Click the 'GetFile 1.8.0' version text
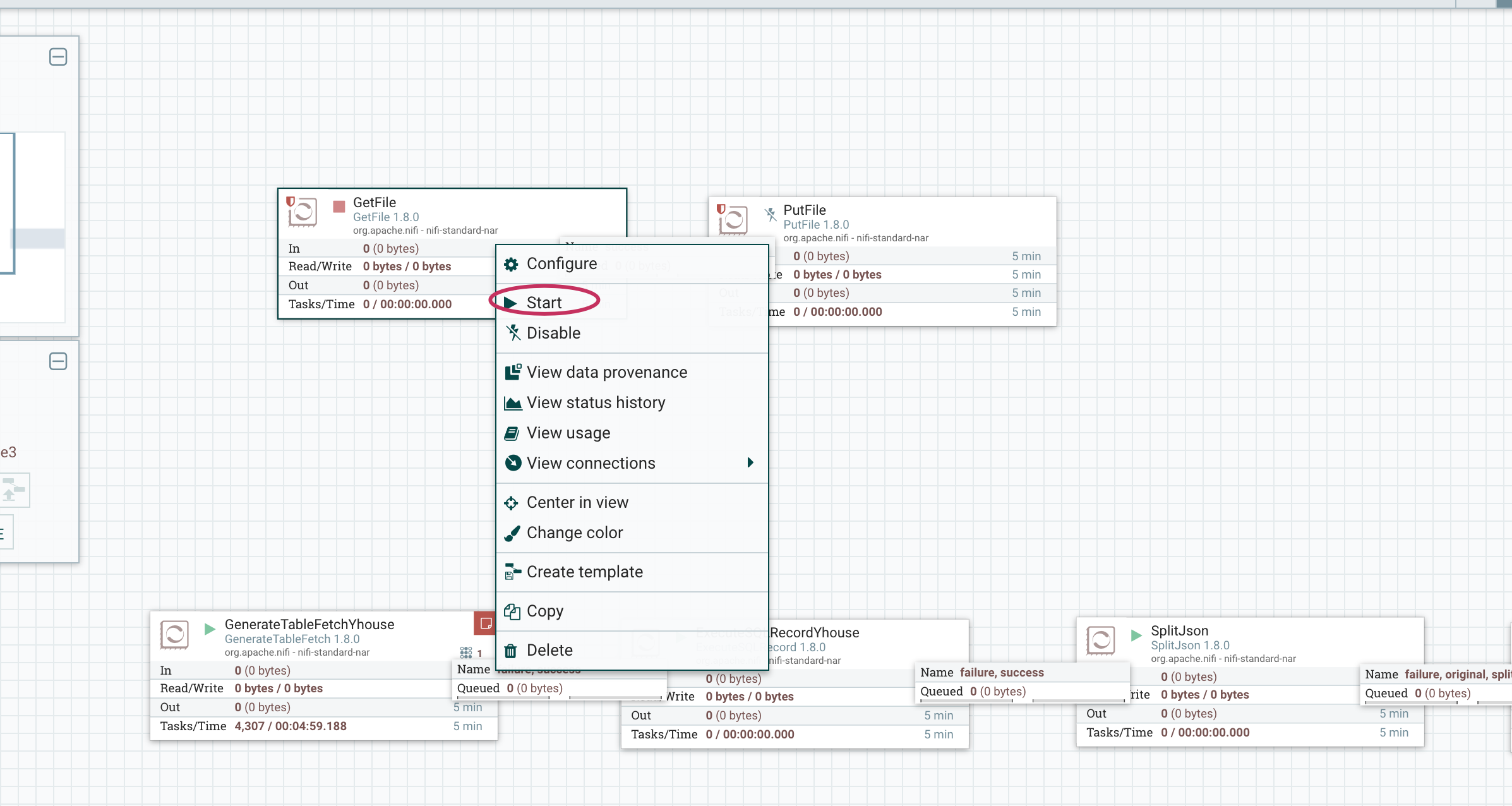The image size is (1512, 806). pyautogui.click(x=386, y=217)
